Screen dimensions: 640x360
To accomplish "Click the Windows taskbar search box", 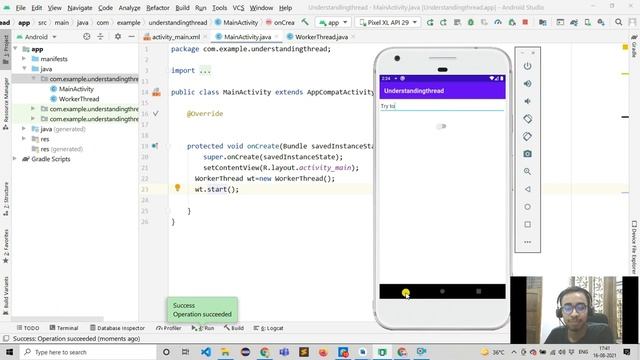I will (x=87, y=352).
